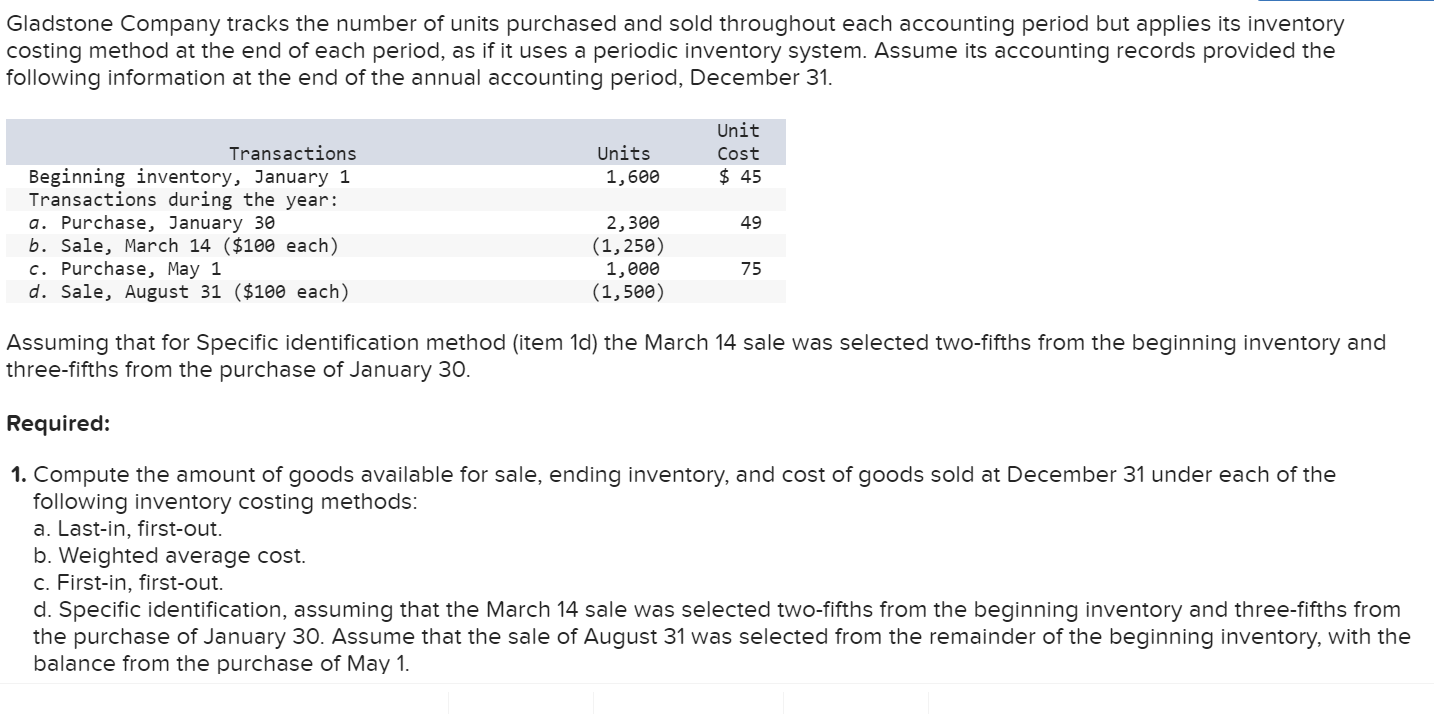Select the Sale, August 31 row label
1434x714 pixels.
tap(189, 292)
